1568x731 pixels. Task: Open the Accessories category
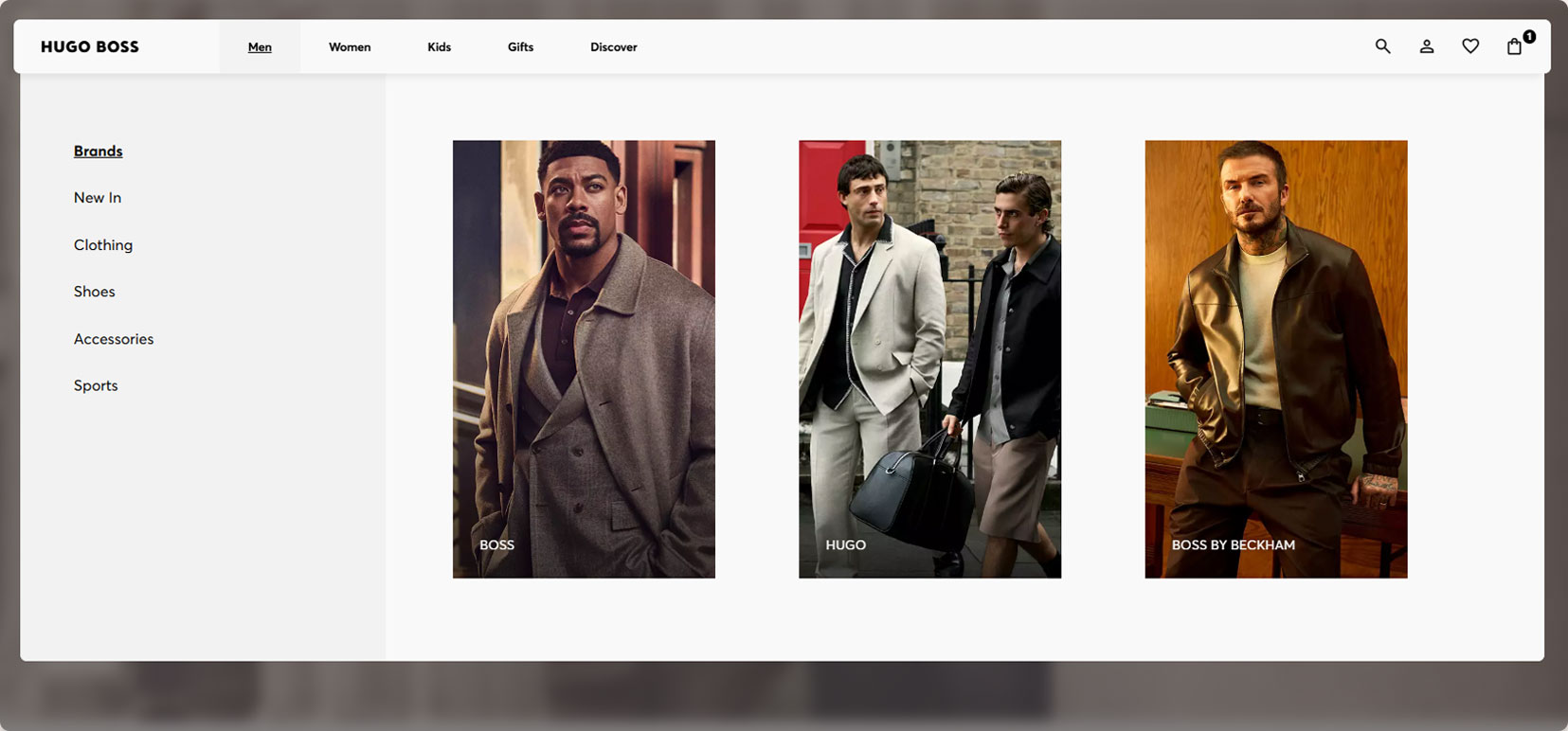coord(114,339)
